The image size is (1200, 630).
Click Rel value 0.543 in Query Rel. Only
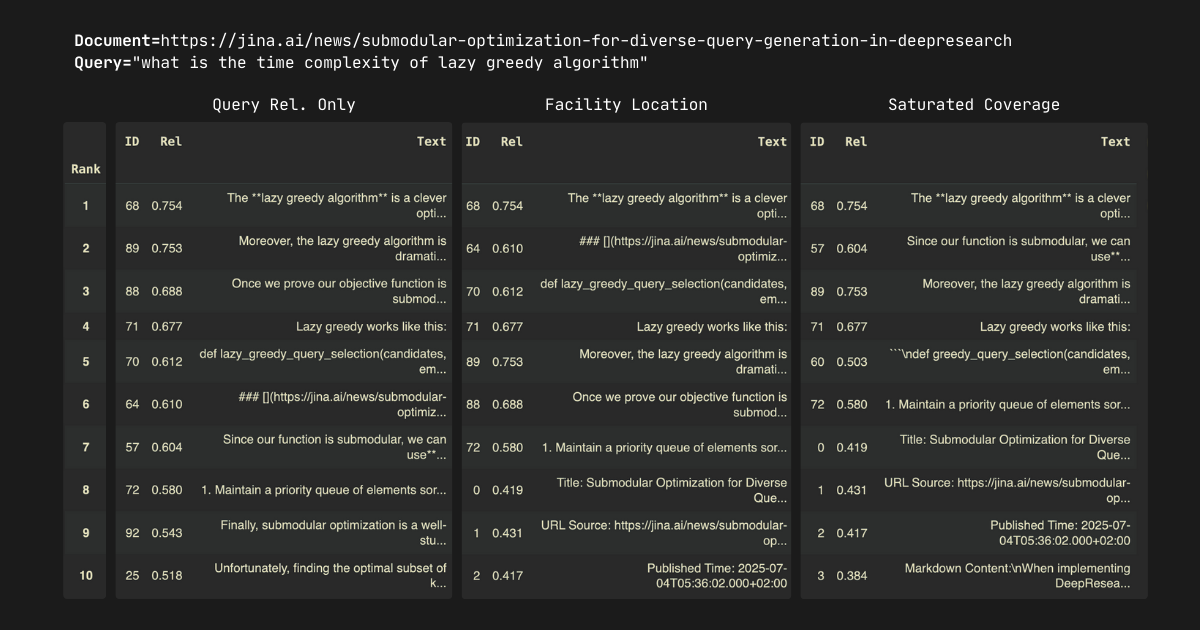[167, 533]
